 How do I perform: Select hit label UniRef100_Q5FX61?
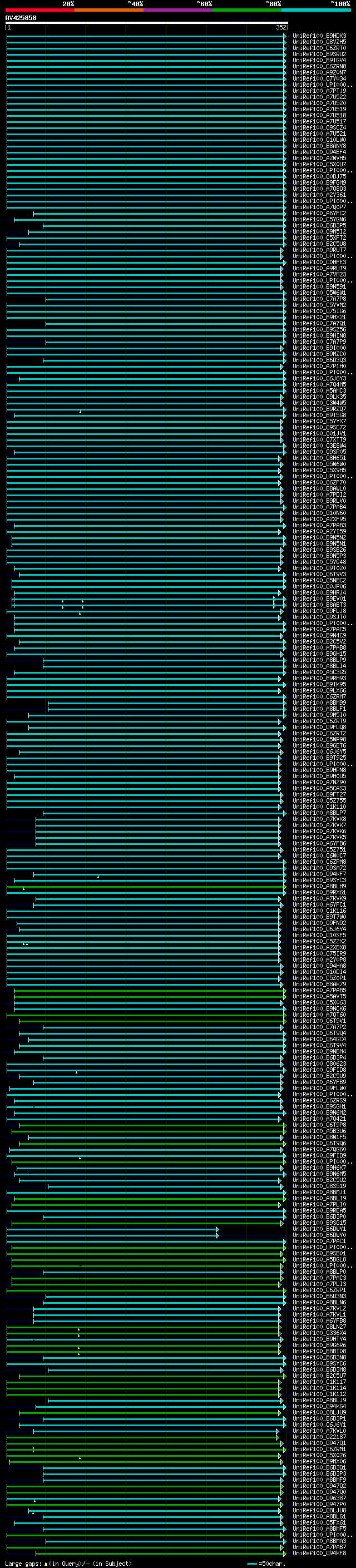tap(319, 1522)
